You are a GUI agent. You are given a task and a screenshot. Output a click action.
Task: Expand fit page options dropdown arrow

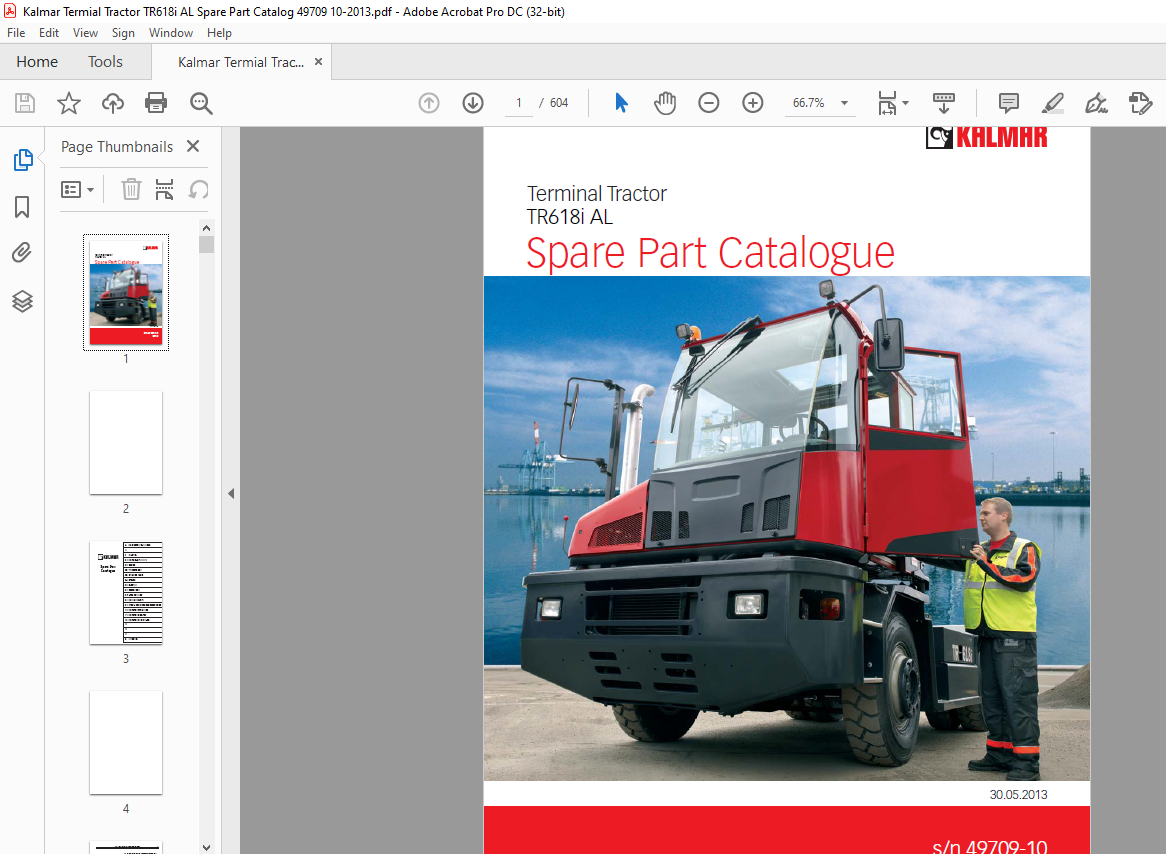pos(905,103)
